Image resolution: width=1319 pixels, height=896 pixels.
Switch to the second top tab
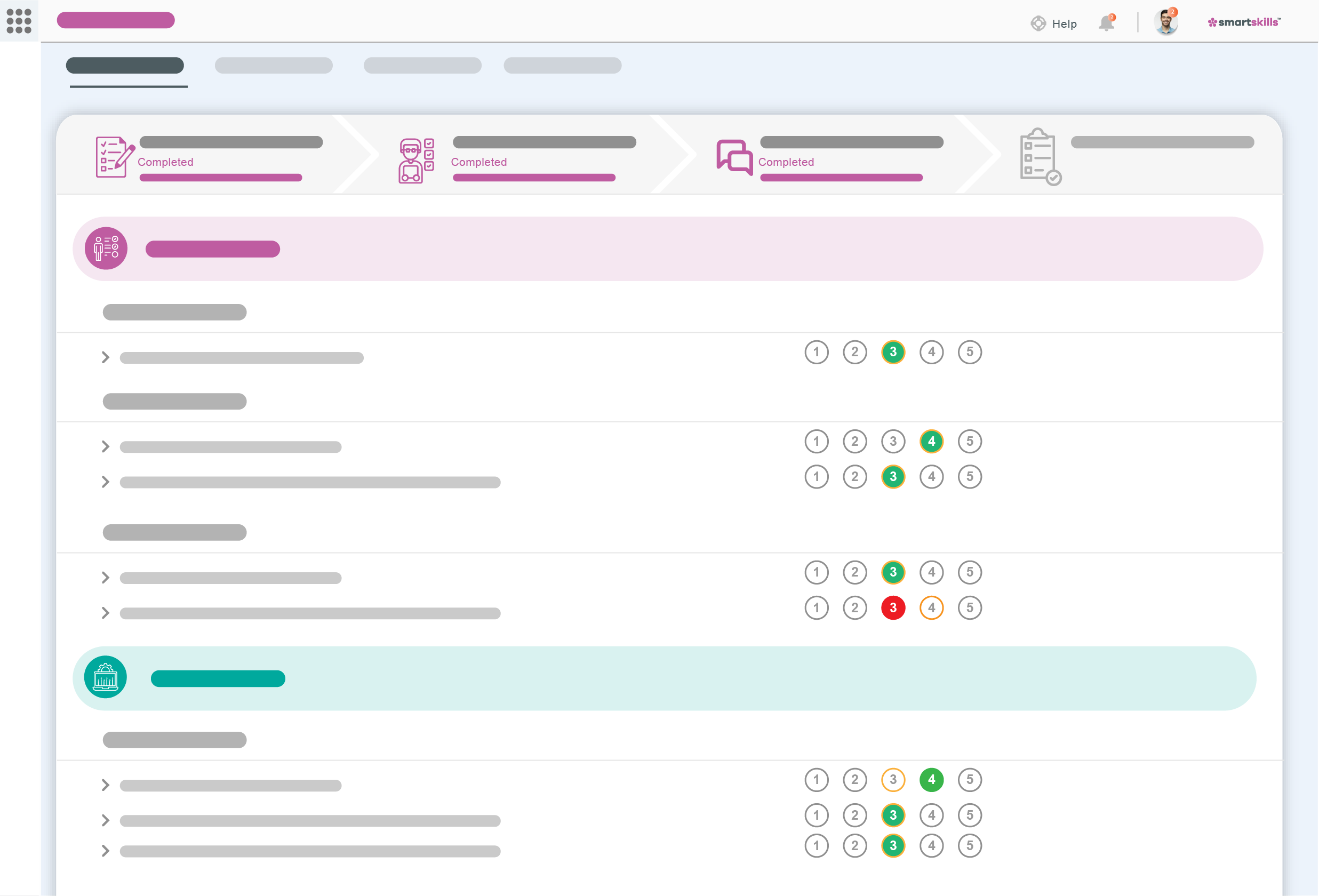tap(274, 66)
